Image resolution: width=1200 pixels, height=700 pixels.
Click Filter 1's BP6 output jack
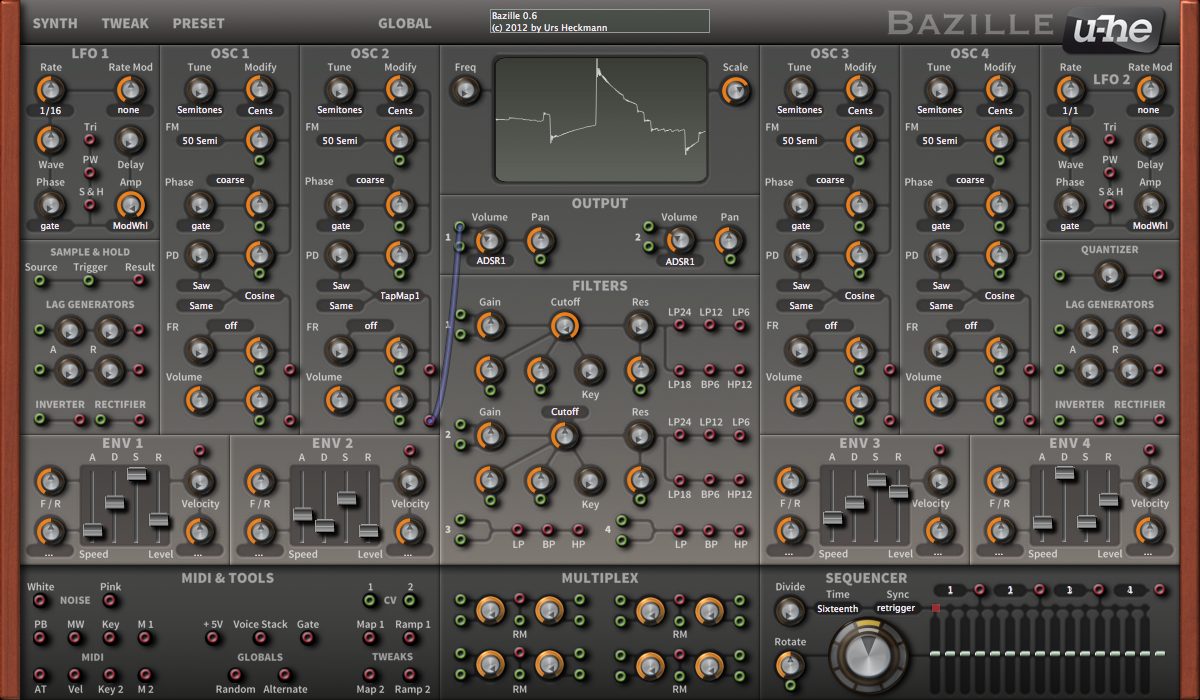point(710,370)
